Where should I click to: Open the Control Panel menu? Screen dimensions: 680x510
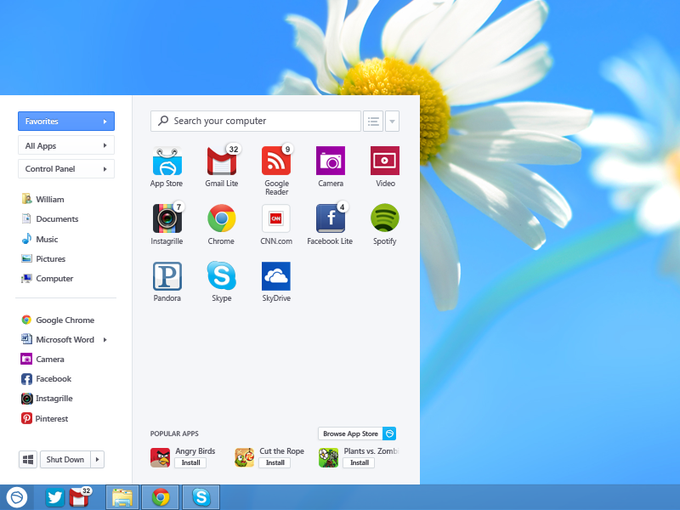pyautogui.click(x=66, y=169)
